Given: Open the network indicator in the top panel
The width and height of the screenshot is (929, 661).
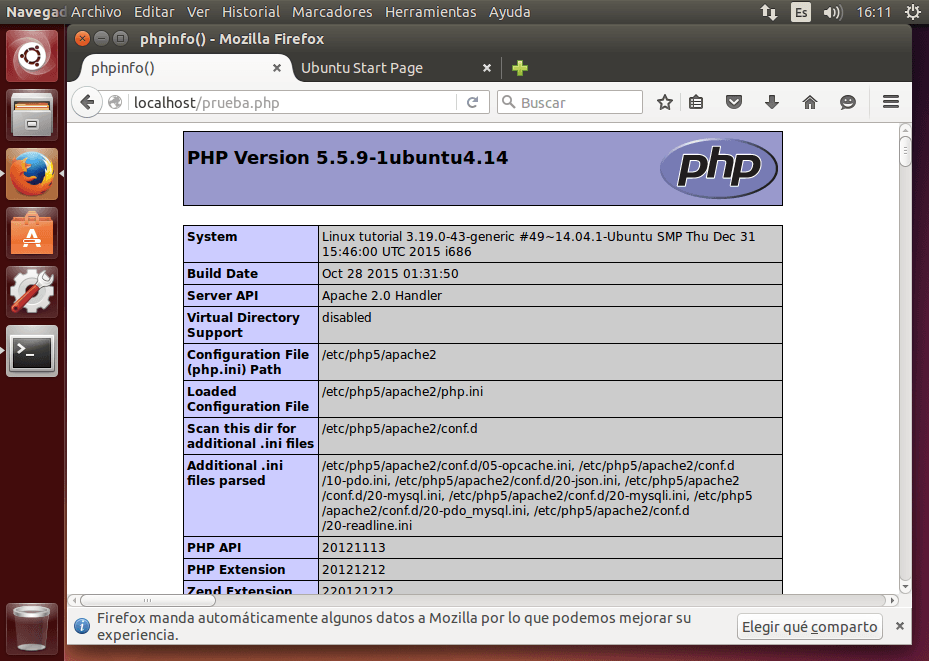Looking at the screenshot, I should click(768, 12).
